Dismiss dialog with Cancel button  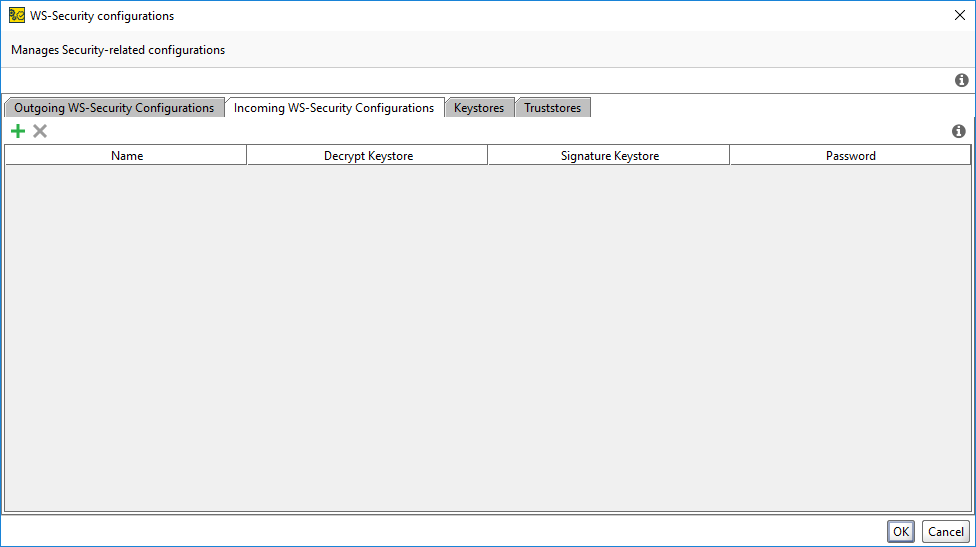click(946, 531)
